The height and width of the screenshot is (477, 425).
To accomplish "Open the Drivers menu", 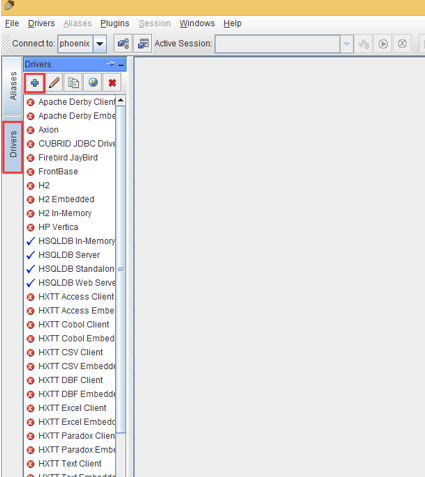I will point(41,23).
